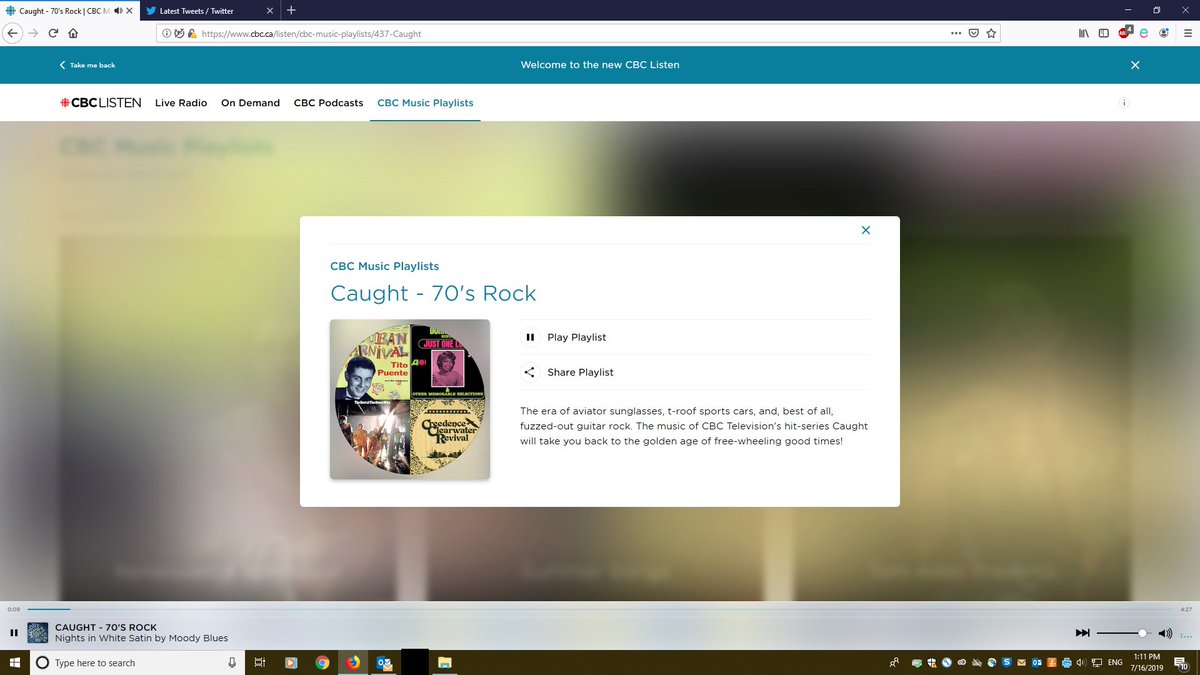
Task: Open the page actions three-dot menu
Action: [x=957, y=33]
